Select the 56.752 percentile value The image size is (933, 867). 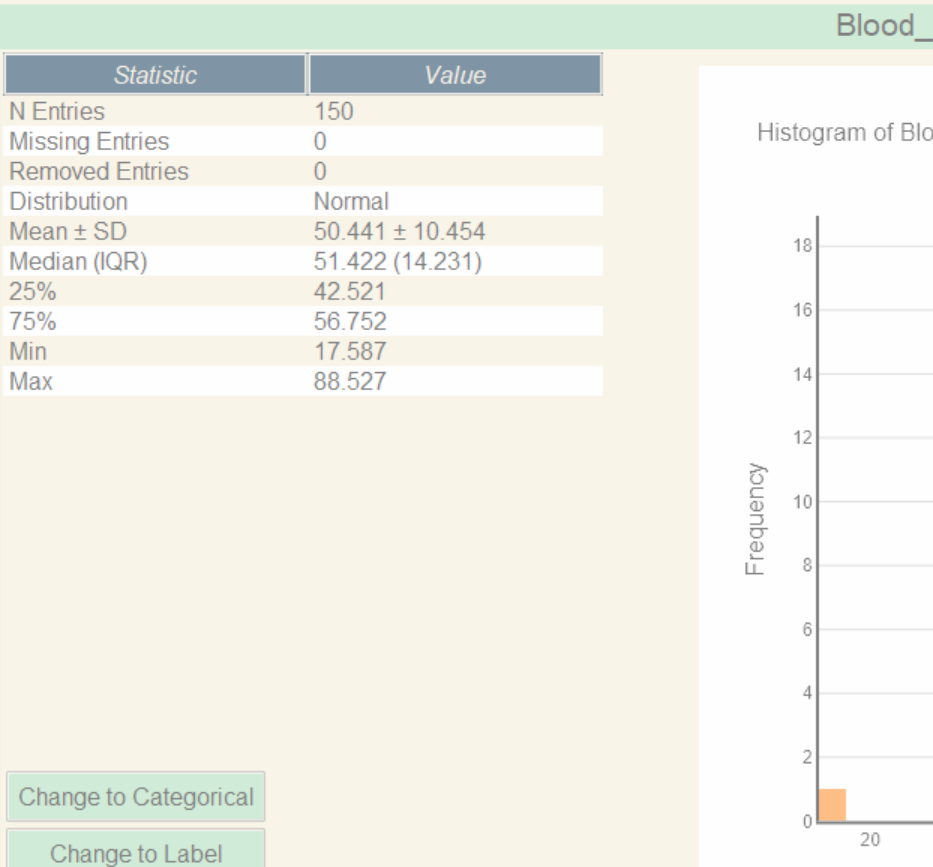click(x=349, y=322)
